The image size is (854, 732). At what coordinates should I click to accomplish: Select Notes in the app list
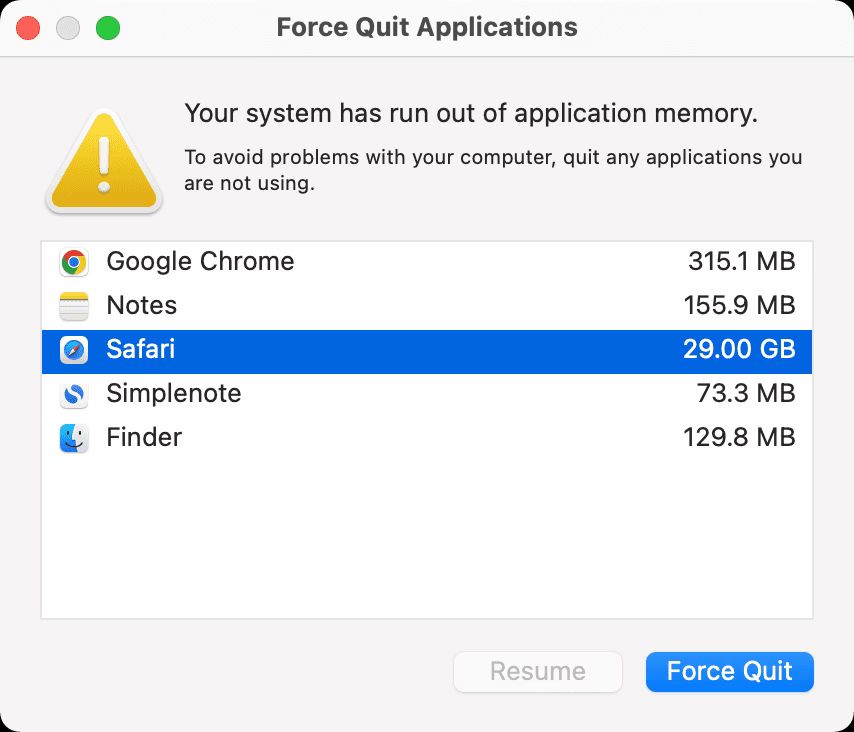(x=141, y=306)
